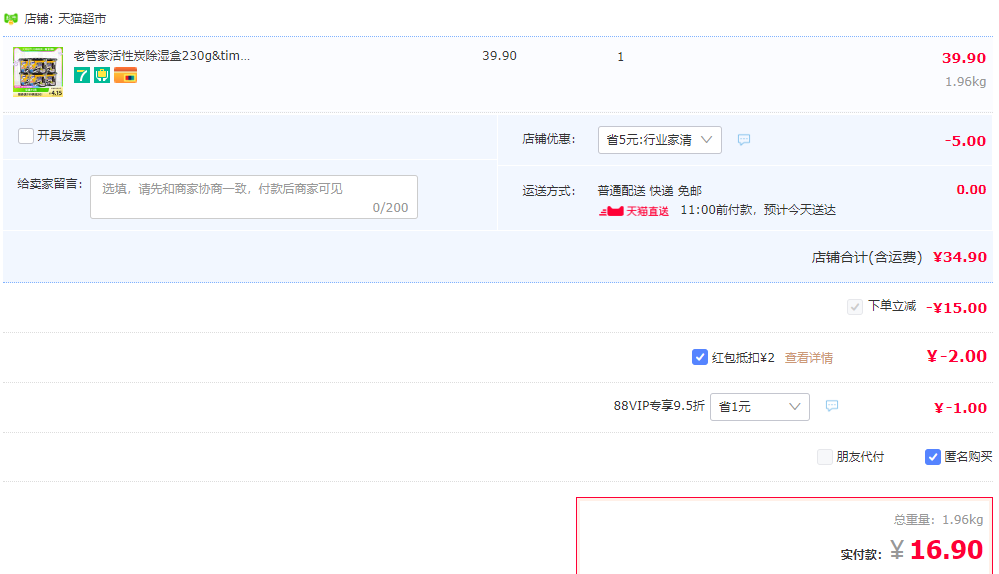999x574 pixels.
Task: Click the ¥-1.00 VIP discount amount
Action: tap(960, 408)
